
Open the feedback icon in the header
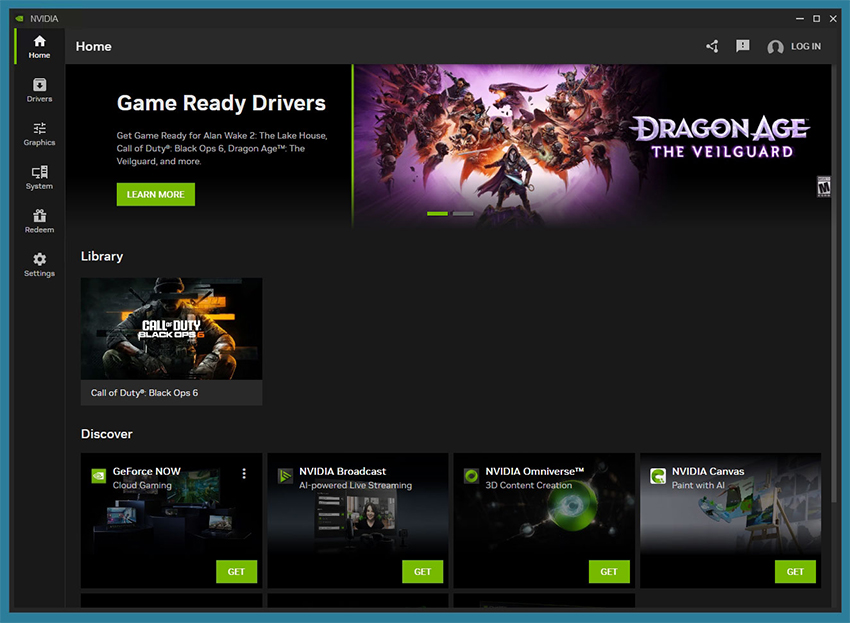743,46
